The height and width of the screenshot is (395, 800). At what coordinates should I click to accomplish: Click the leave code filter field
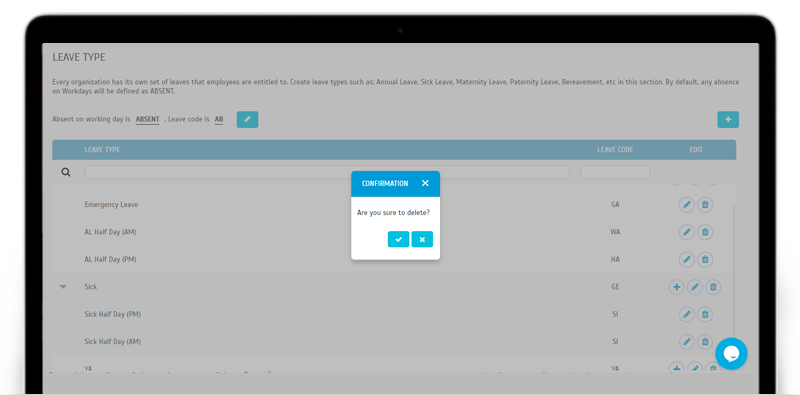pyautogui.click(x=615, y=172)
